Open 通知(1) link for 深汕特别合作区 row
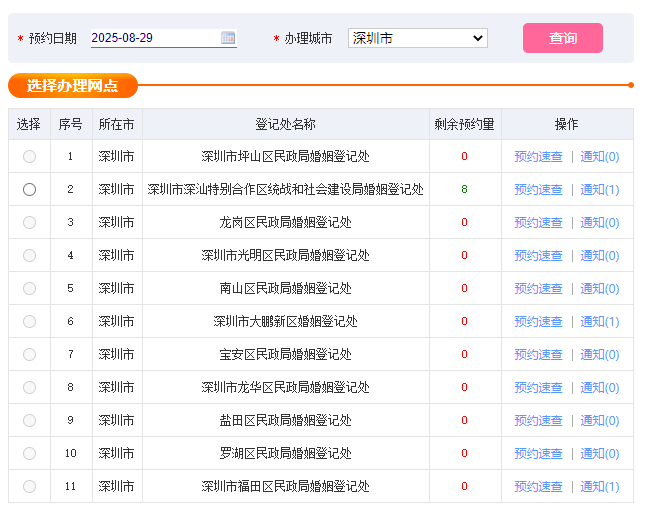 (600, 189)
